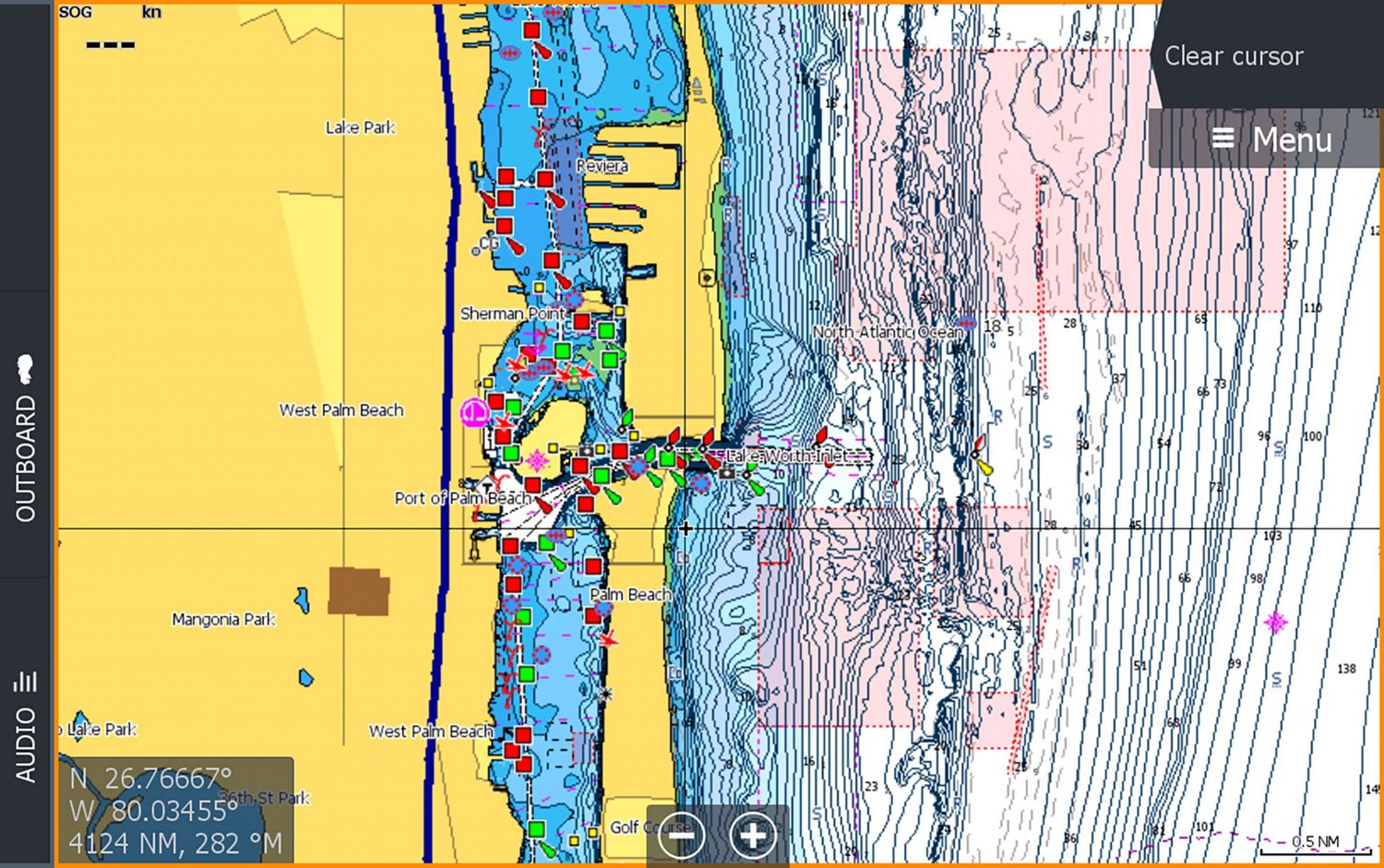Click the hamburger icon beside Menu
Viewport: 1384px width, 868px height.
pyautogui.click(x=1223, y=139)
